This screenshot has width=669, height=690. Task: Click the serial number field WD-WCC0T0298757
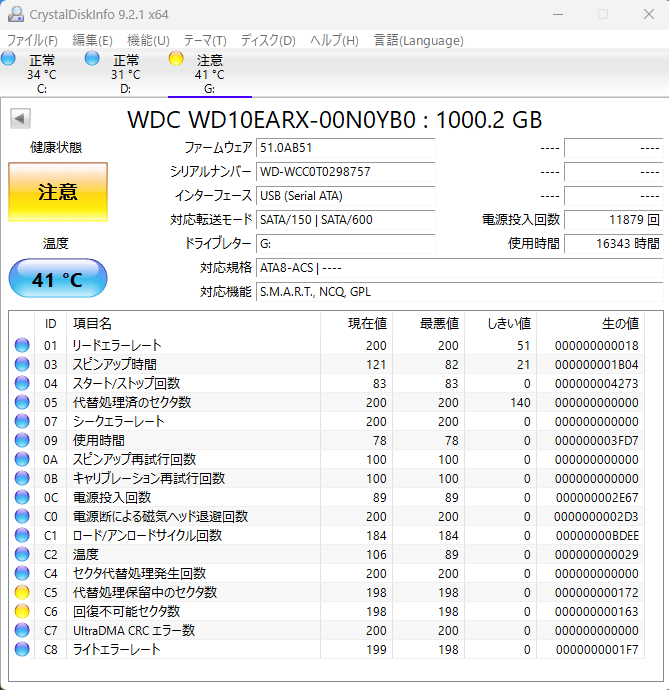346,172
